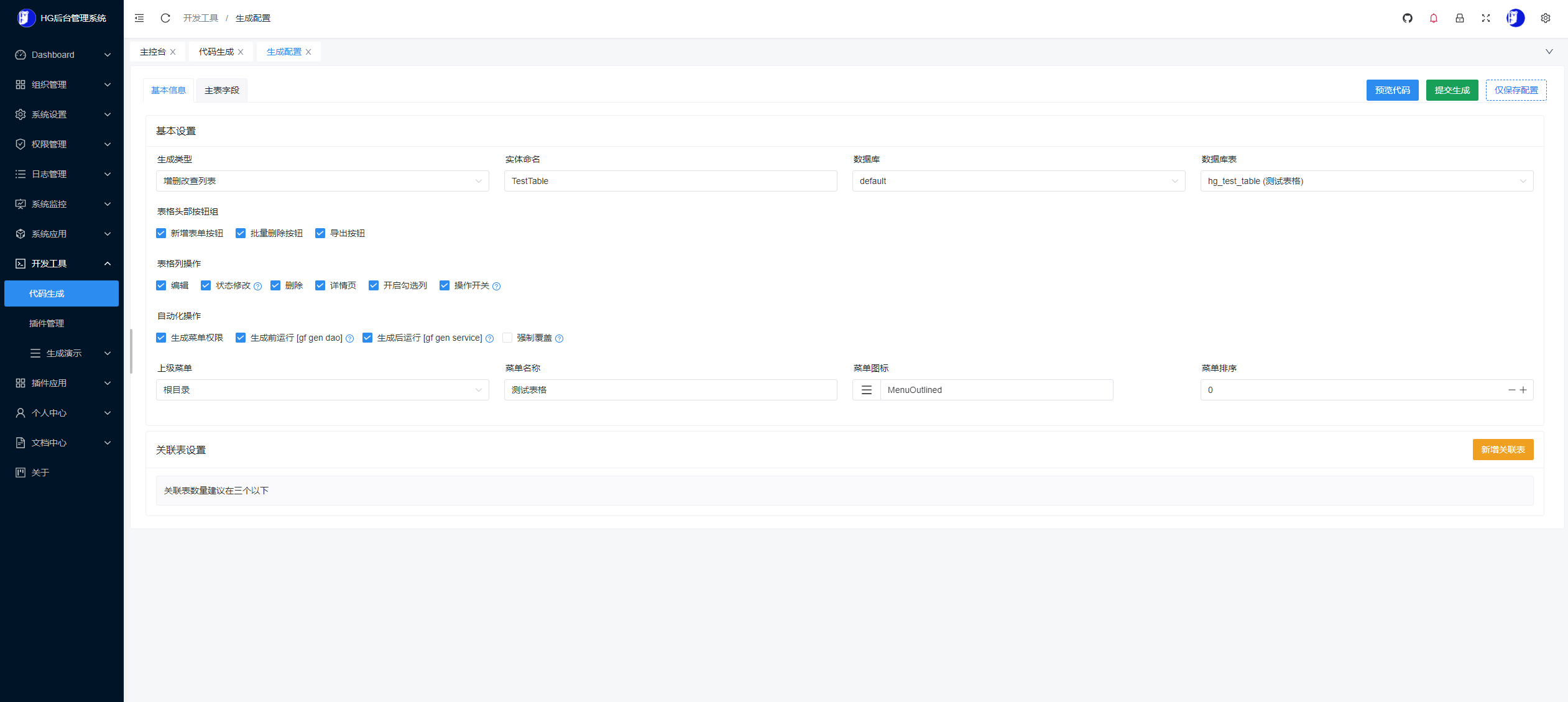Toggle fullscreen mode icon
This screenshot has width=1568, height=702.
(x=1486, y=18)
